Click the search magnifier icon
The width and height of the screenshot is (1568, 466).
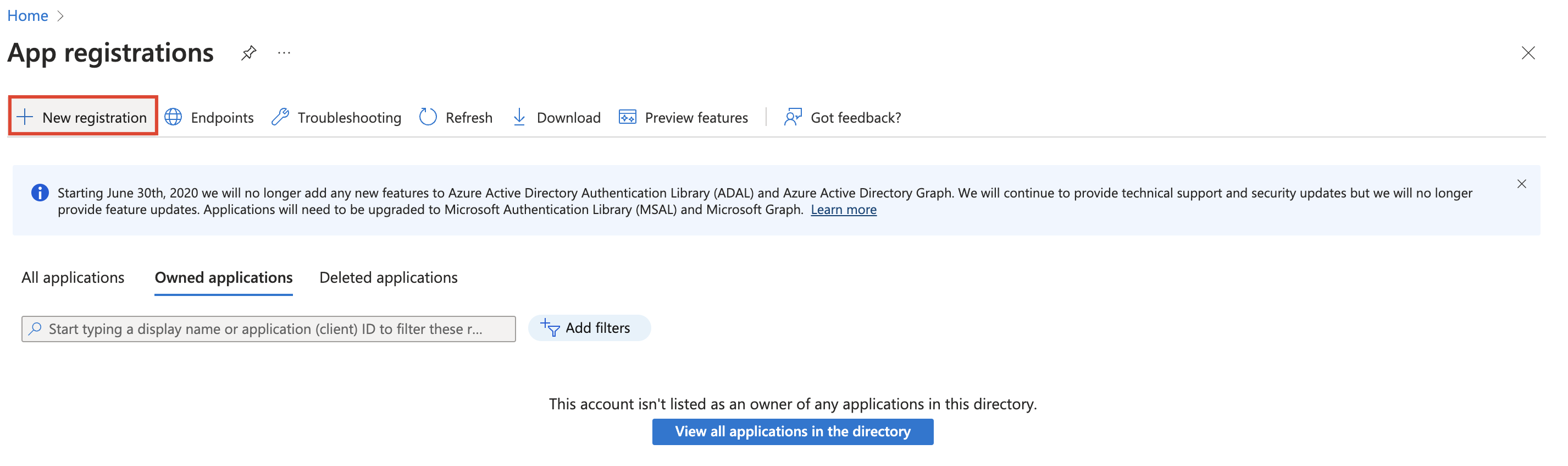(x=35, y=329)
